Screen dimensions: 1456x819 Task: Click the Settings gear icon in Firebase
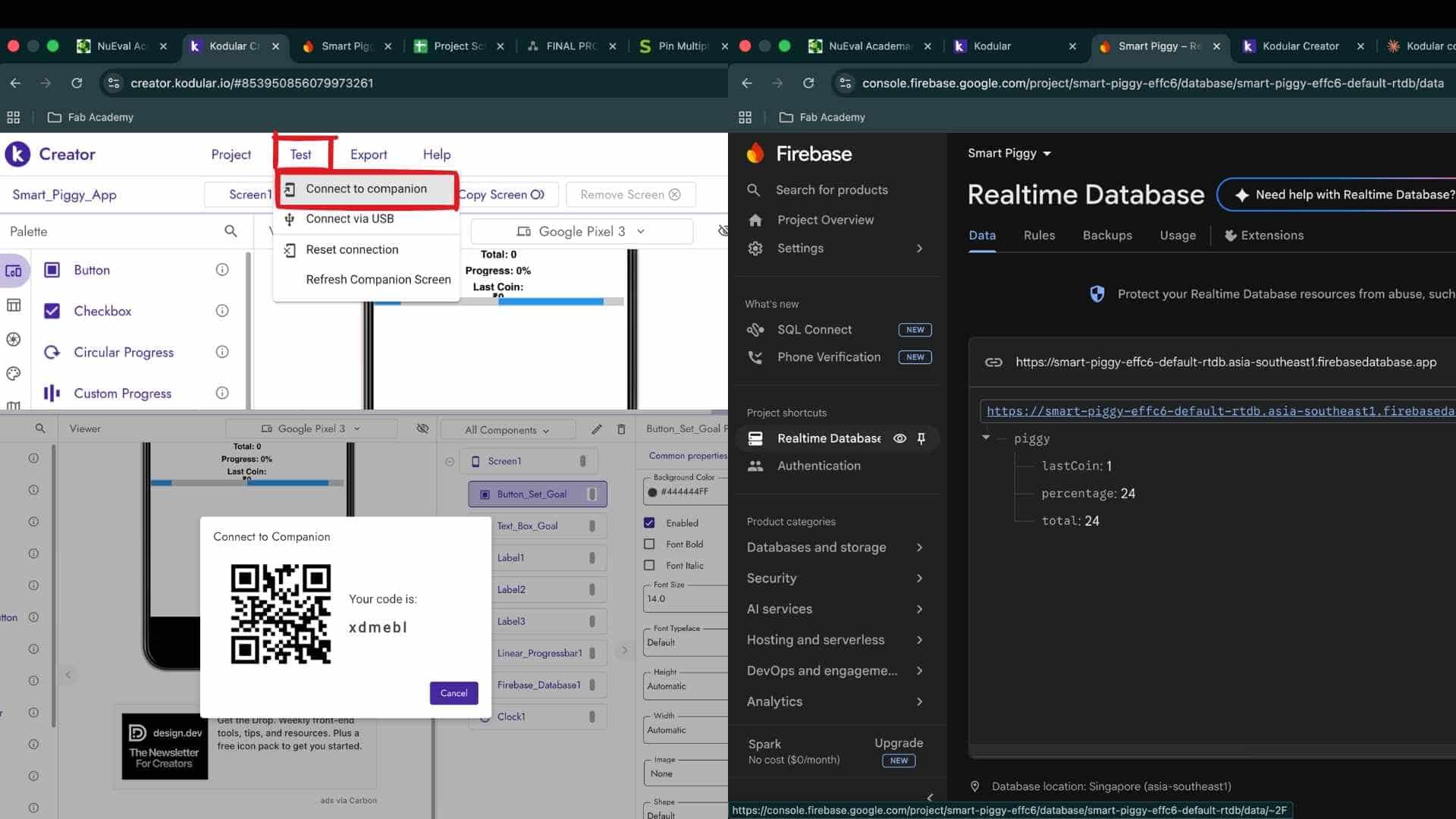755,248
